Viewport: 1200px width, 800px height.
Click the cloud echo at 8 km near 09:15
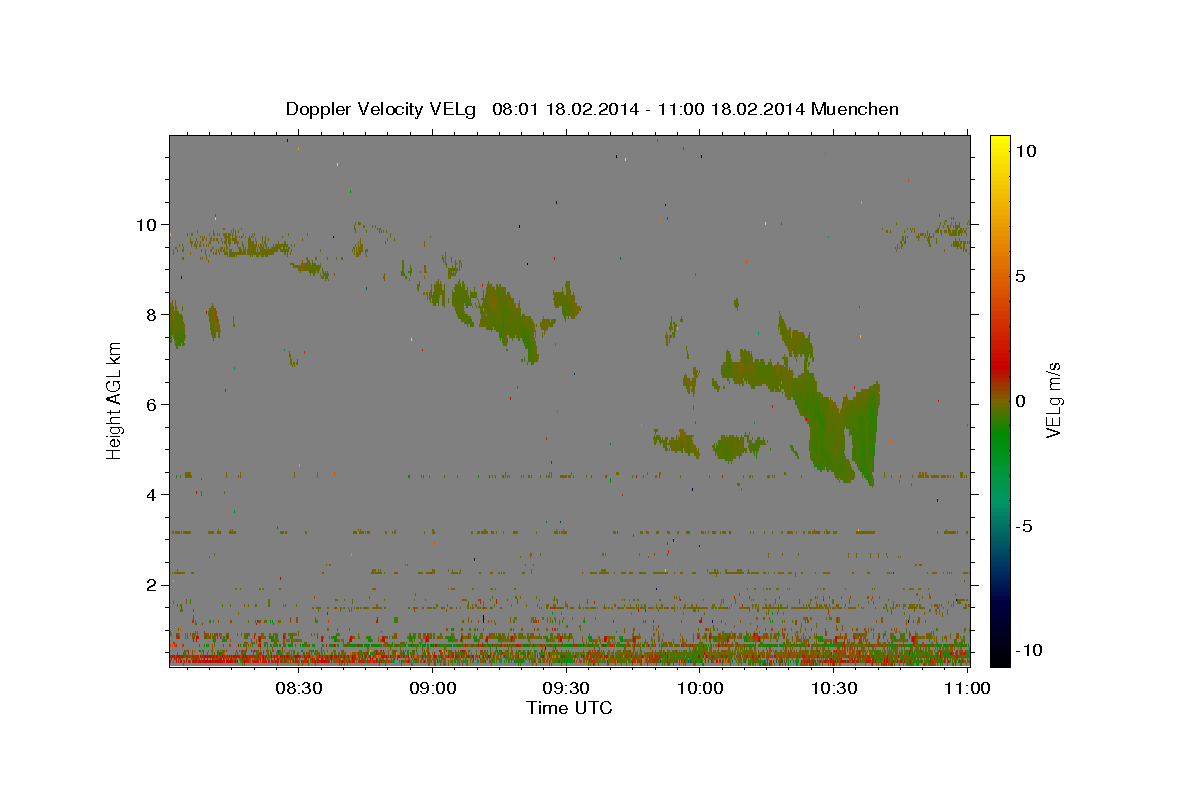(x=507, y=315)
